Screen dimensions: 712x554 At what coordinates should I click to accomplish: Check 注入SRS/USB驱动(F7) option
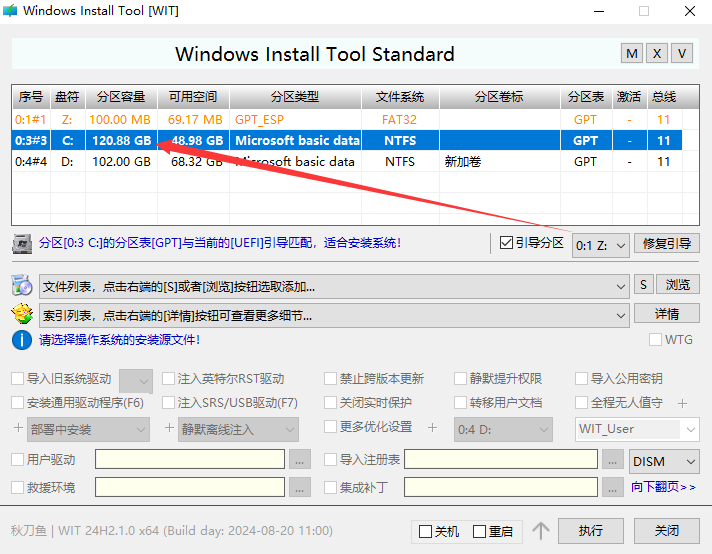(168, 402)
